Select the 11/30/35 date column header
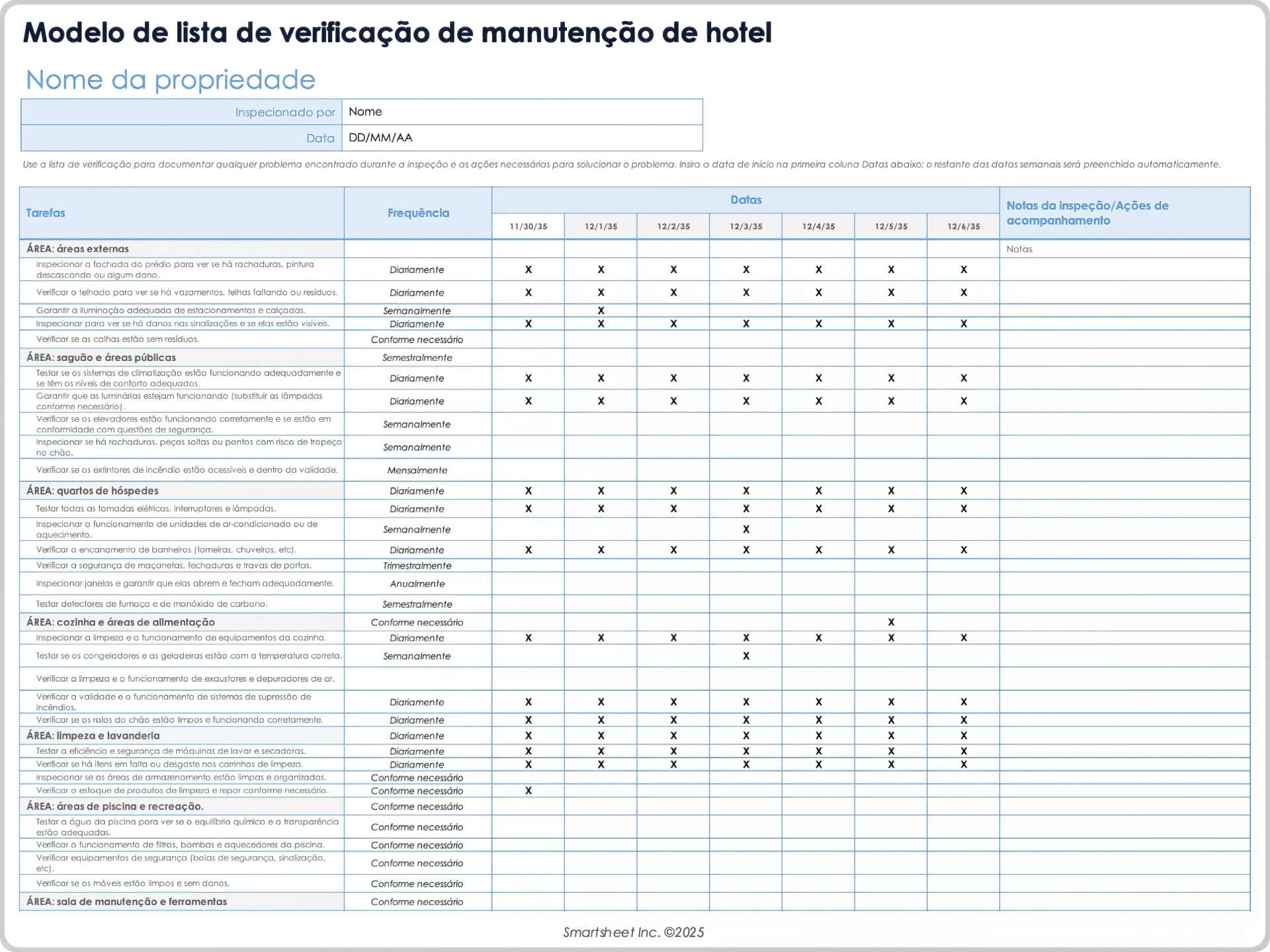1270x952 pixels. [528, 225]
